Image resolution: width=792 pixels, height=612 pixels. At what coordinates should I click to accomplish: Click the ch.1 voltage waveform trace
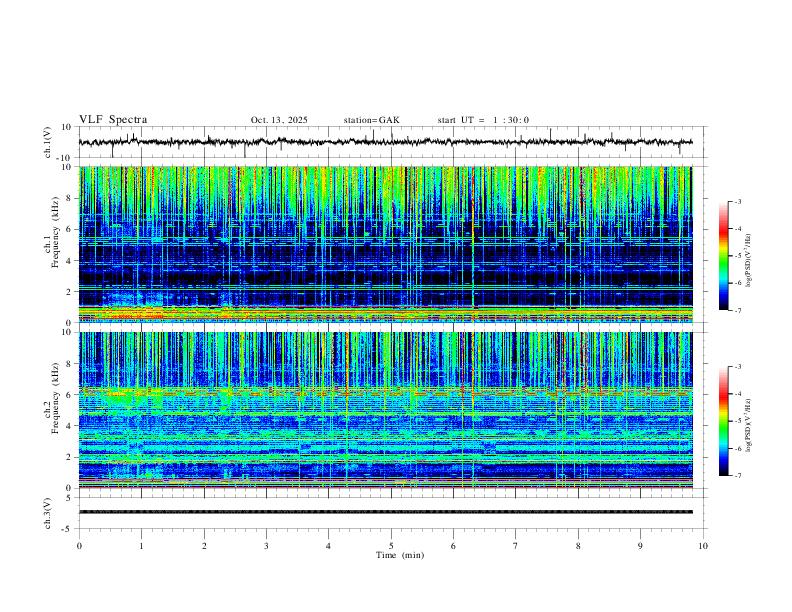(x=385, y=142)
